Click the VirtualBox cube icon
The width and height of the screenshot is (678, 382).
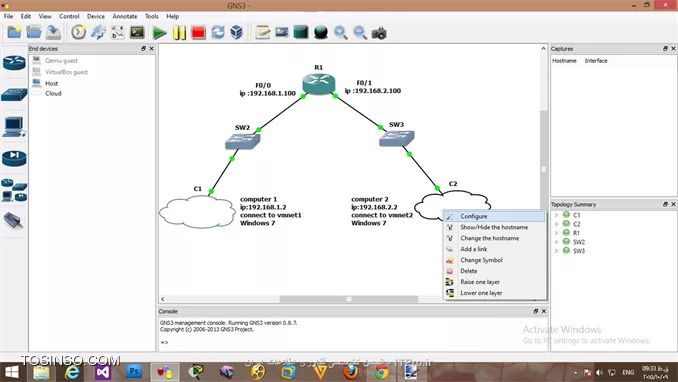tap(237, 32)
